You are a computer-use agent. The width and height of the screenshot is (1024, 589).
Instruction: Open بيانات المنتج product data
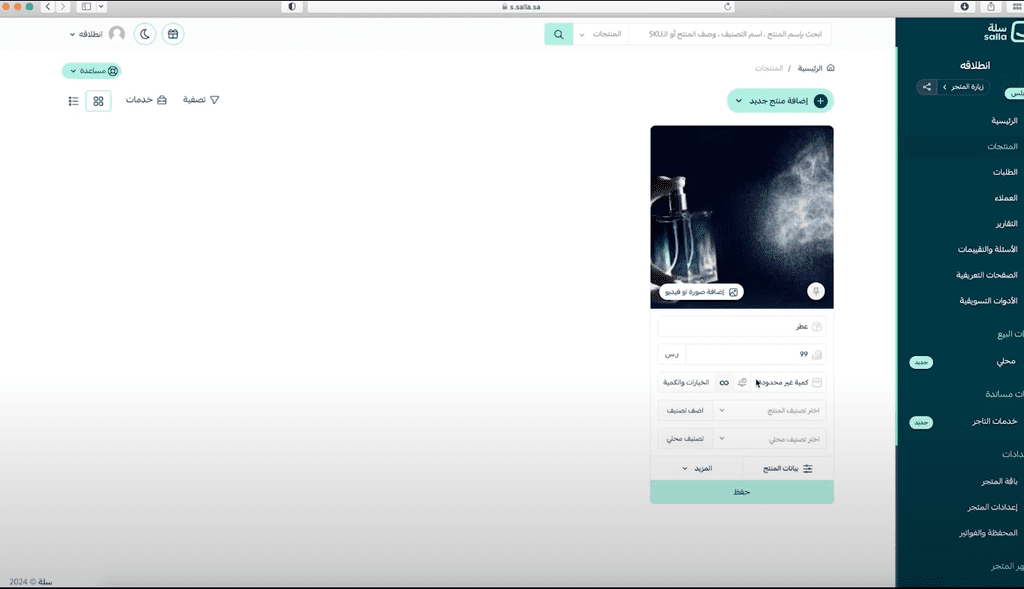click(x=788, y=469)
